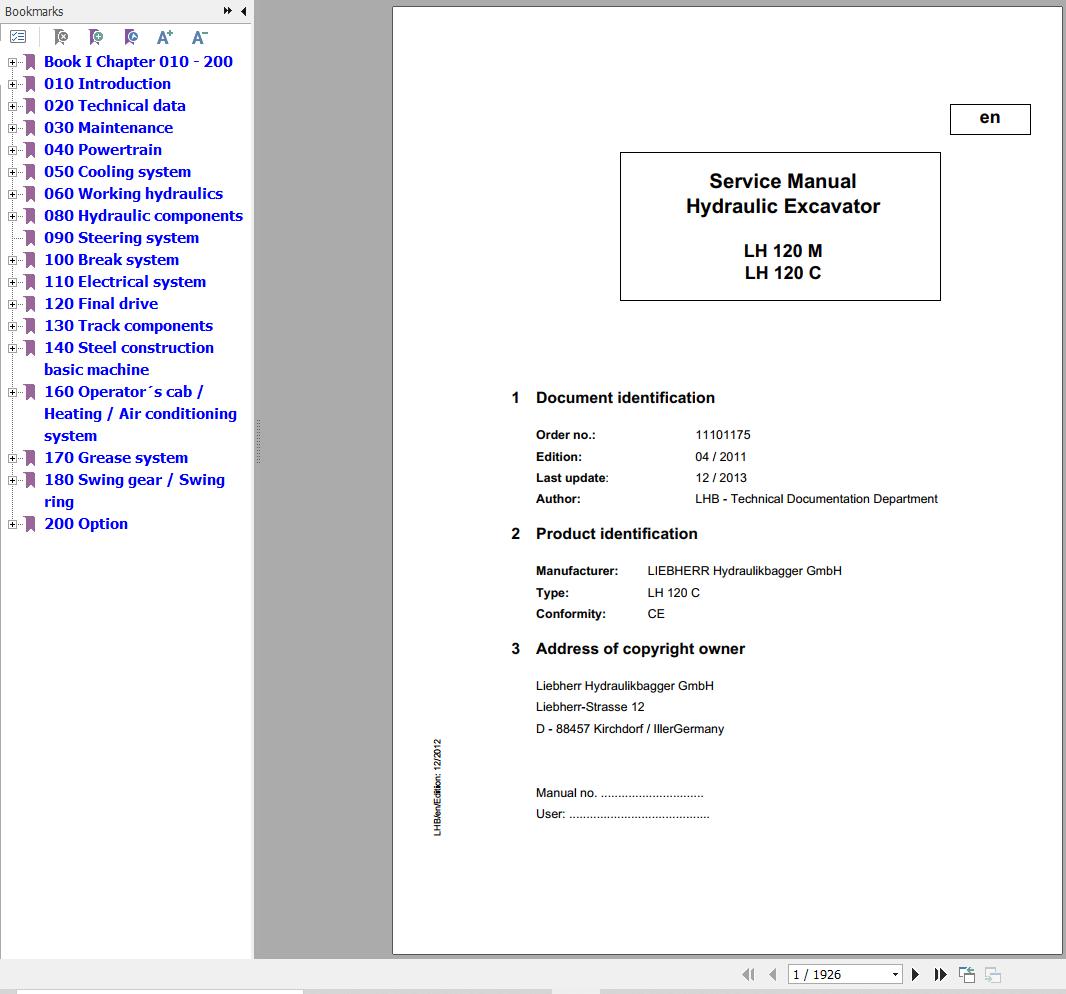Increase bookmark text size with A+

pos(165,37)
